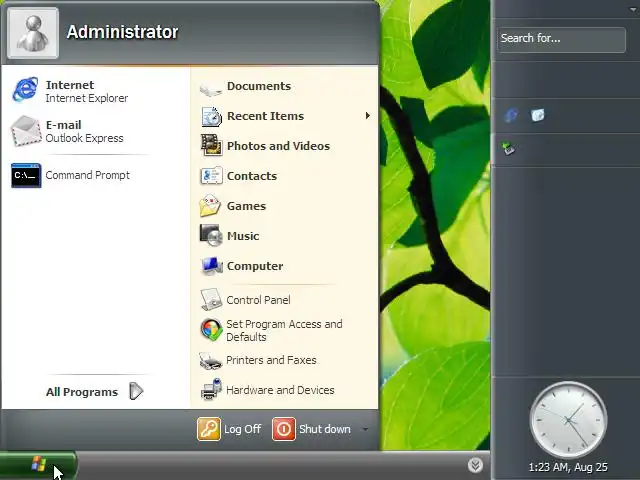Click the Internet Explorer sidebar quick launch icon
The image size is (640, 480).
(511, 116)
